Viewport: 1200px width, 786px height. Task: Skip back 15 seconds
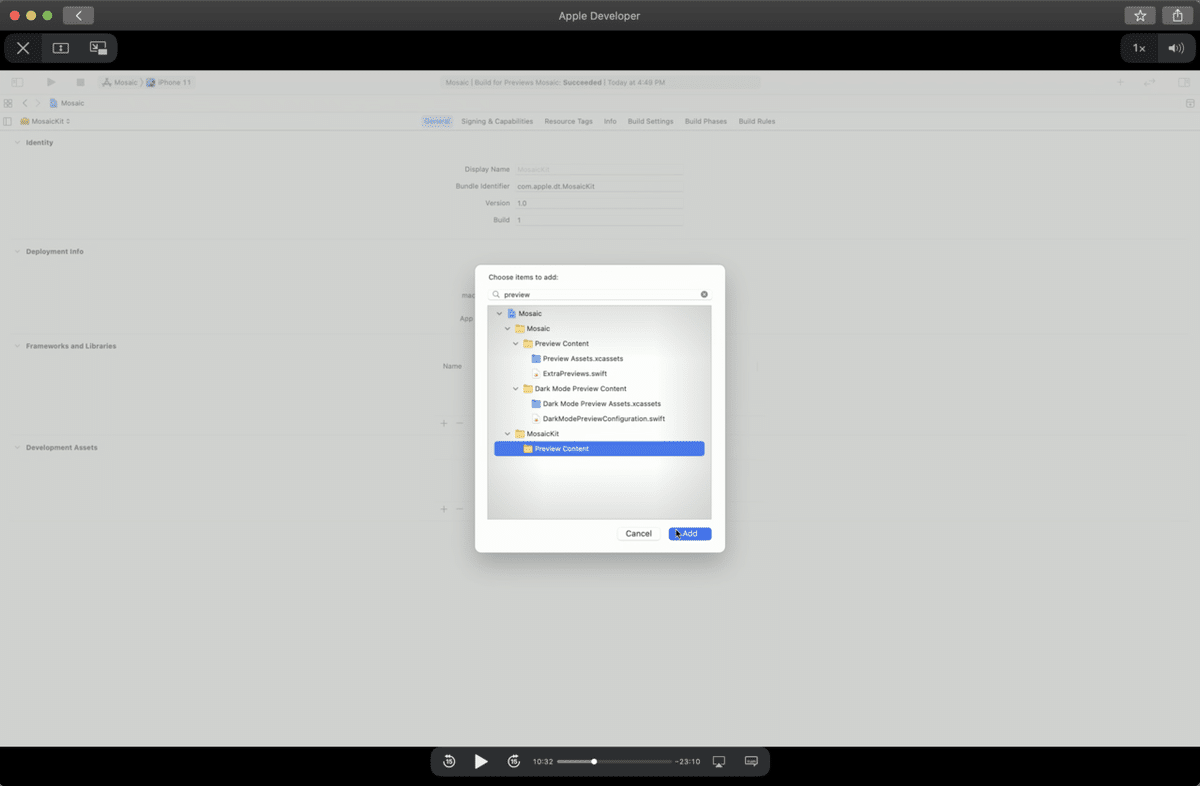point(449,762)
